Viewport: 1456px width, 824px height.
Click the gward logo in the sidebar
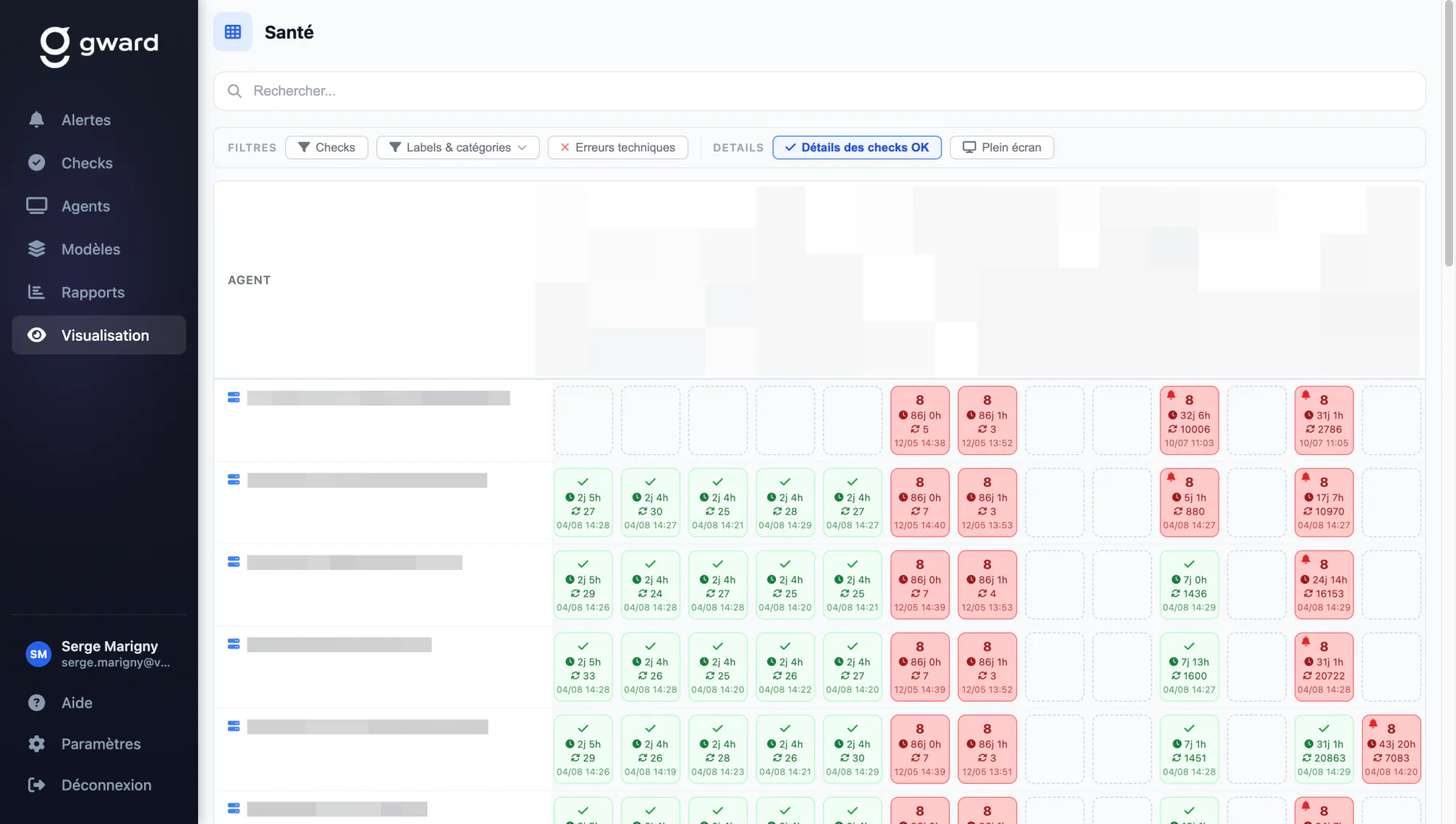(x=99, y=47)
